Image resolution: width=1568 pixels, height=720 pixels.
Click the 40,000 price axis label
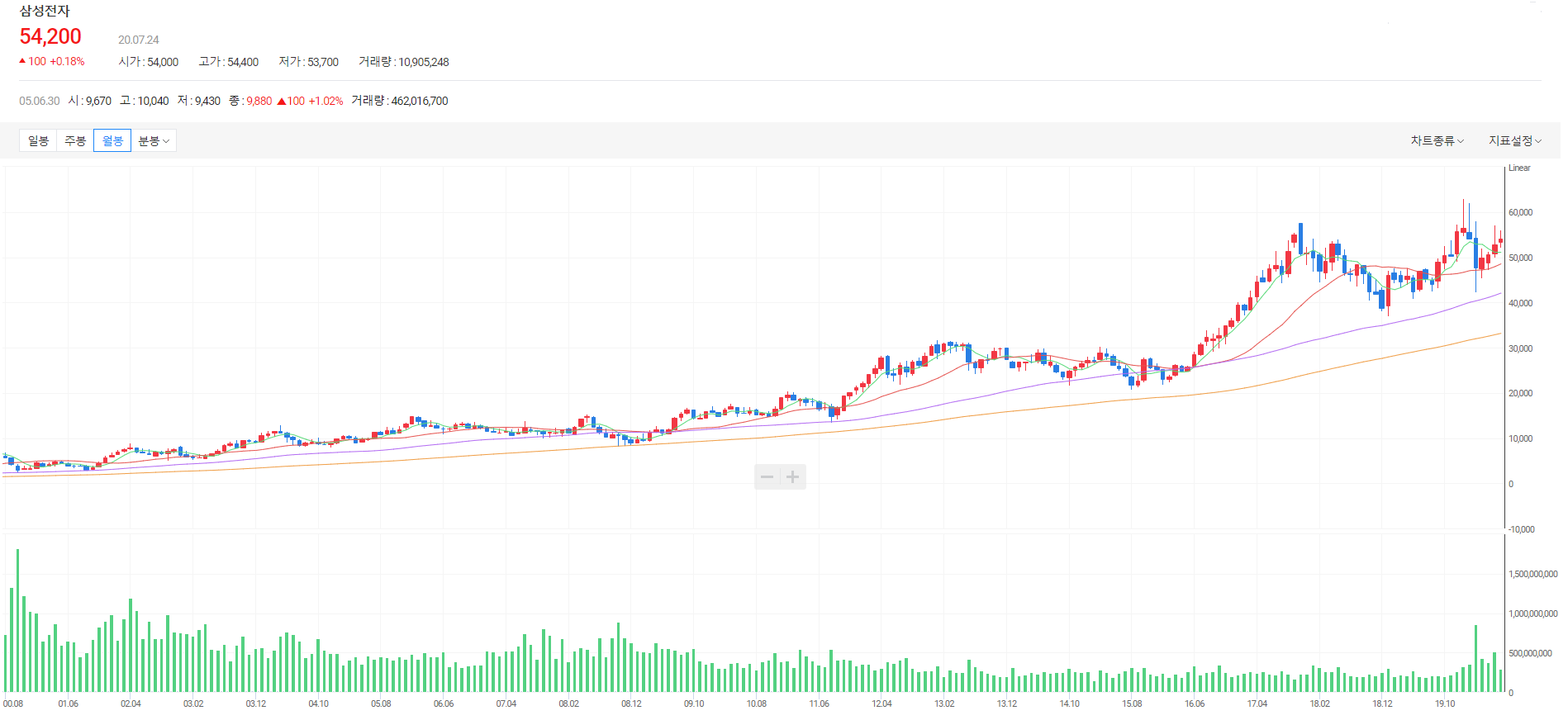pyautogui.click(x=1520, y=303)
